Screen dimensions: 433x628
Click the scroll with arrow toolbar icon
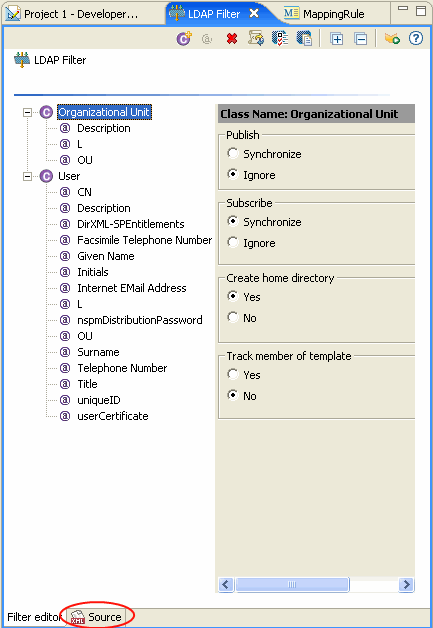(256, 38)
